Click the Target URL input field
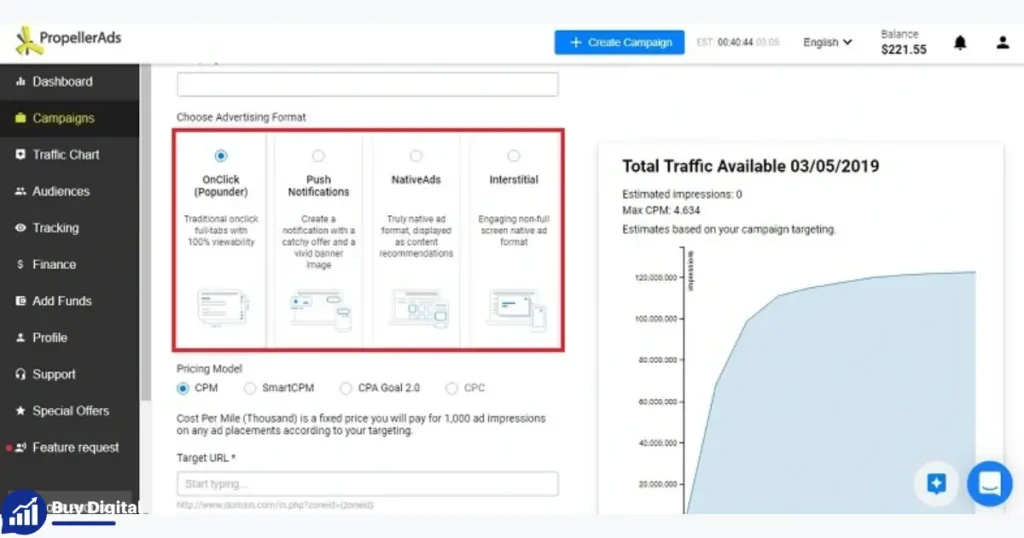1024x538 pixels. click(x=367, y=484)
